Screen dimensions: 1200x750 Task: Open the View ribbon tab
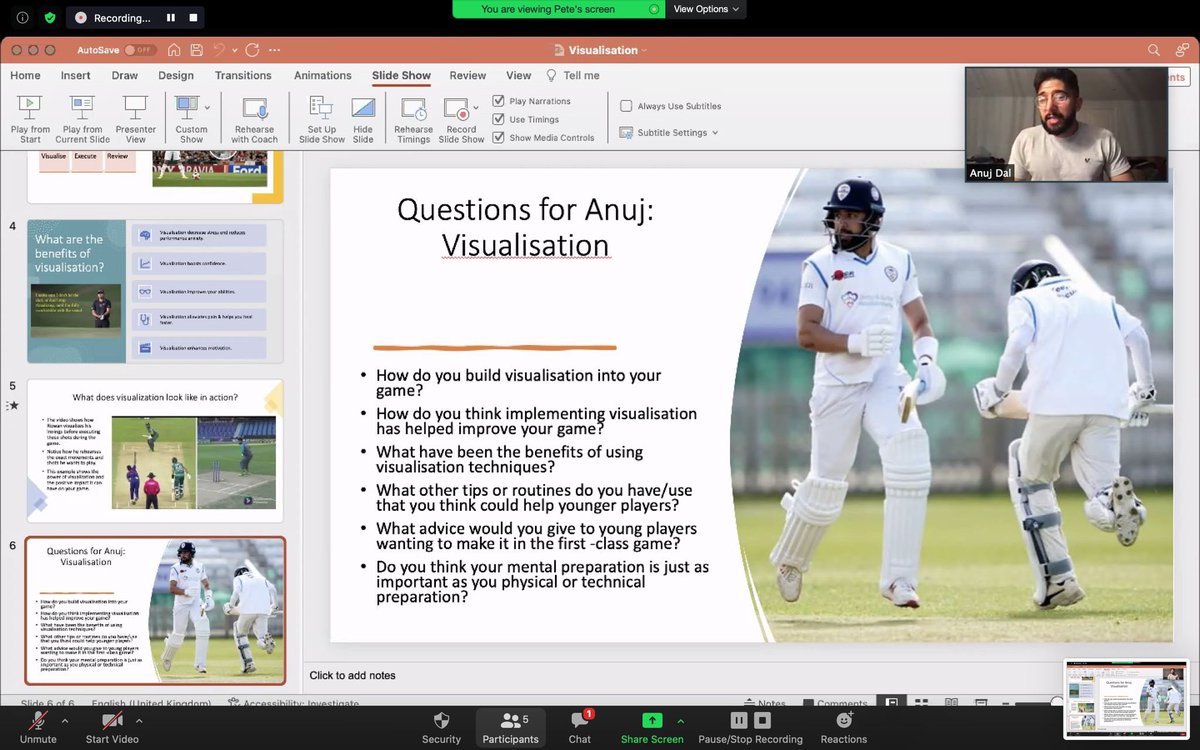[518, 75]
